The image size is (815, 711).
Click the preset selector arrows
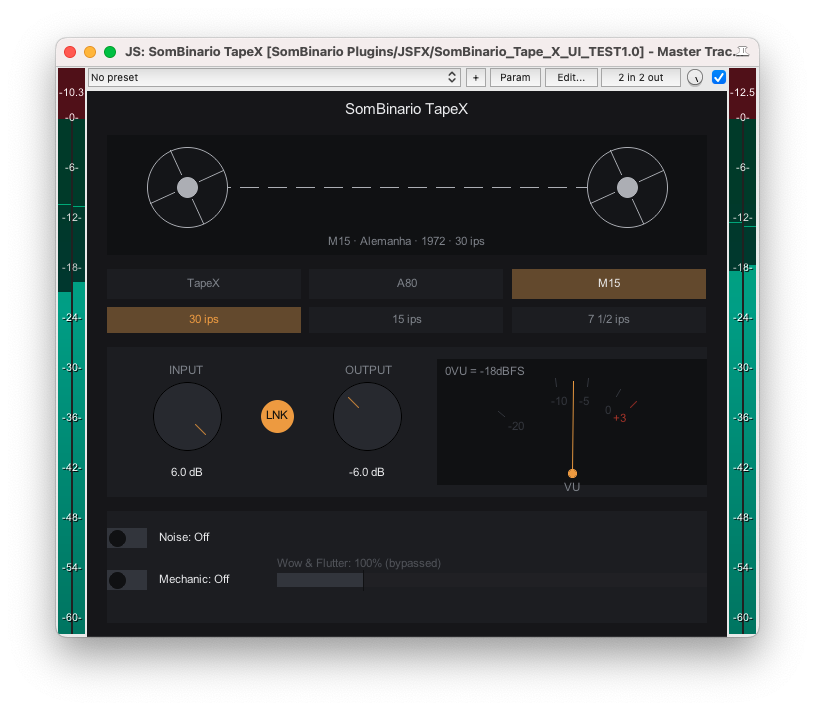pos(452,77)
